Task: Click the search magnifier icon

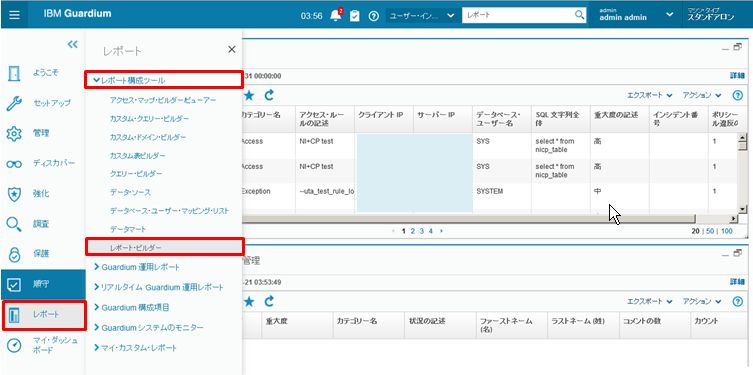Action: [580, 15]
